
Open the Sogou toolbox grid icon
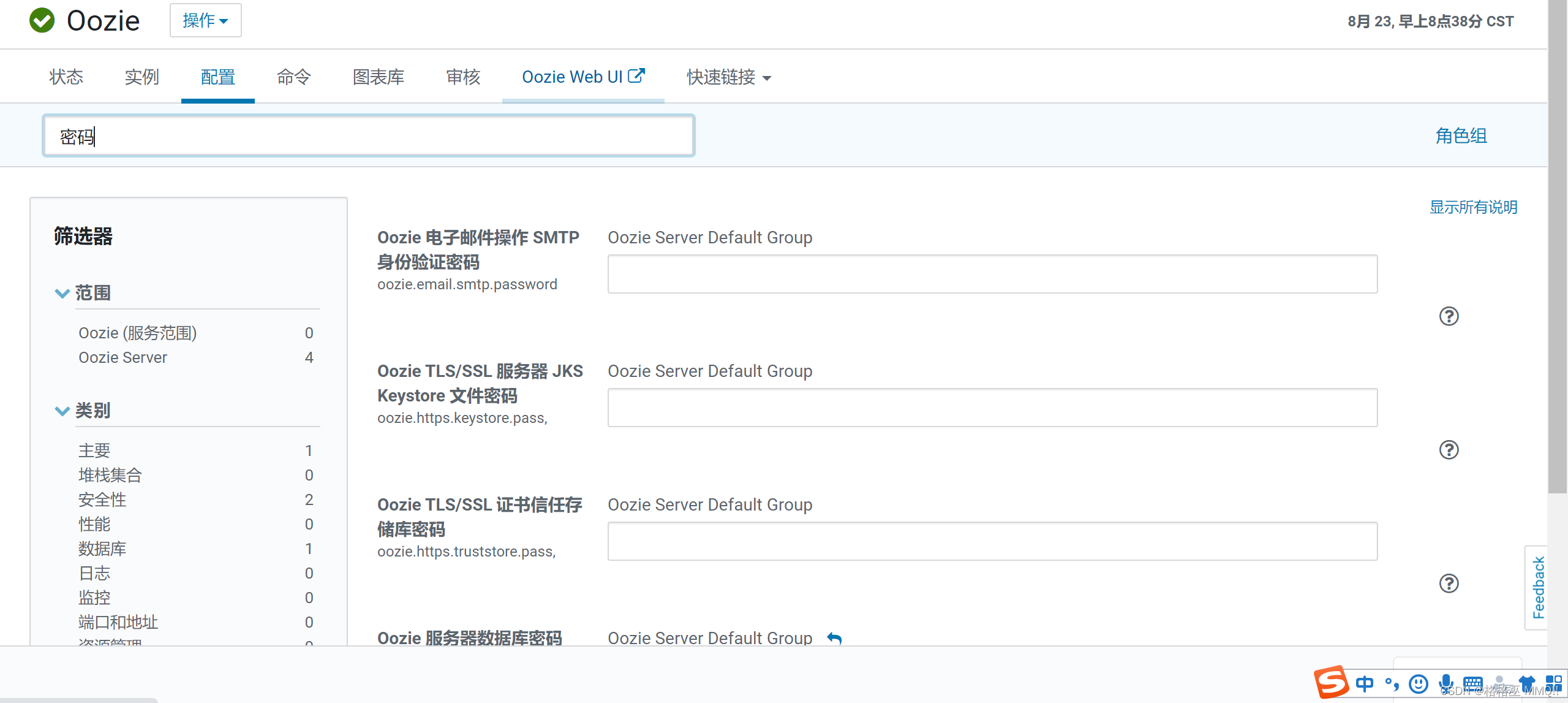(1554, 683)
